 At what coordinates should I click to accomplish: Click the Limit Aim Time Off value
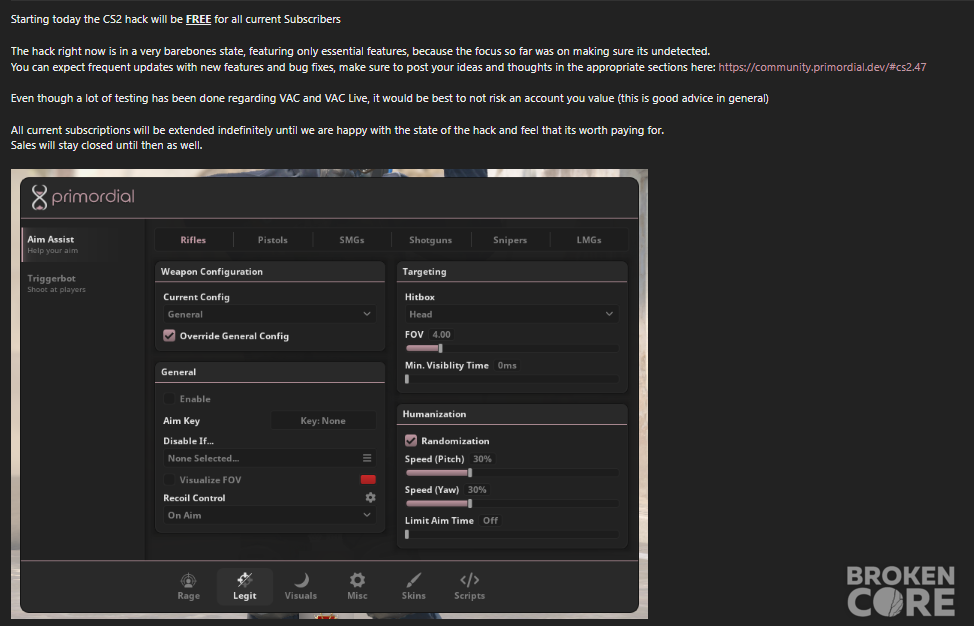click(490, 520)
